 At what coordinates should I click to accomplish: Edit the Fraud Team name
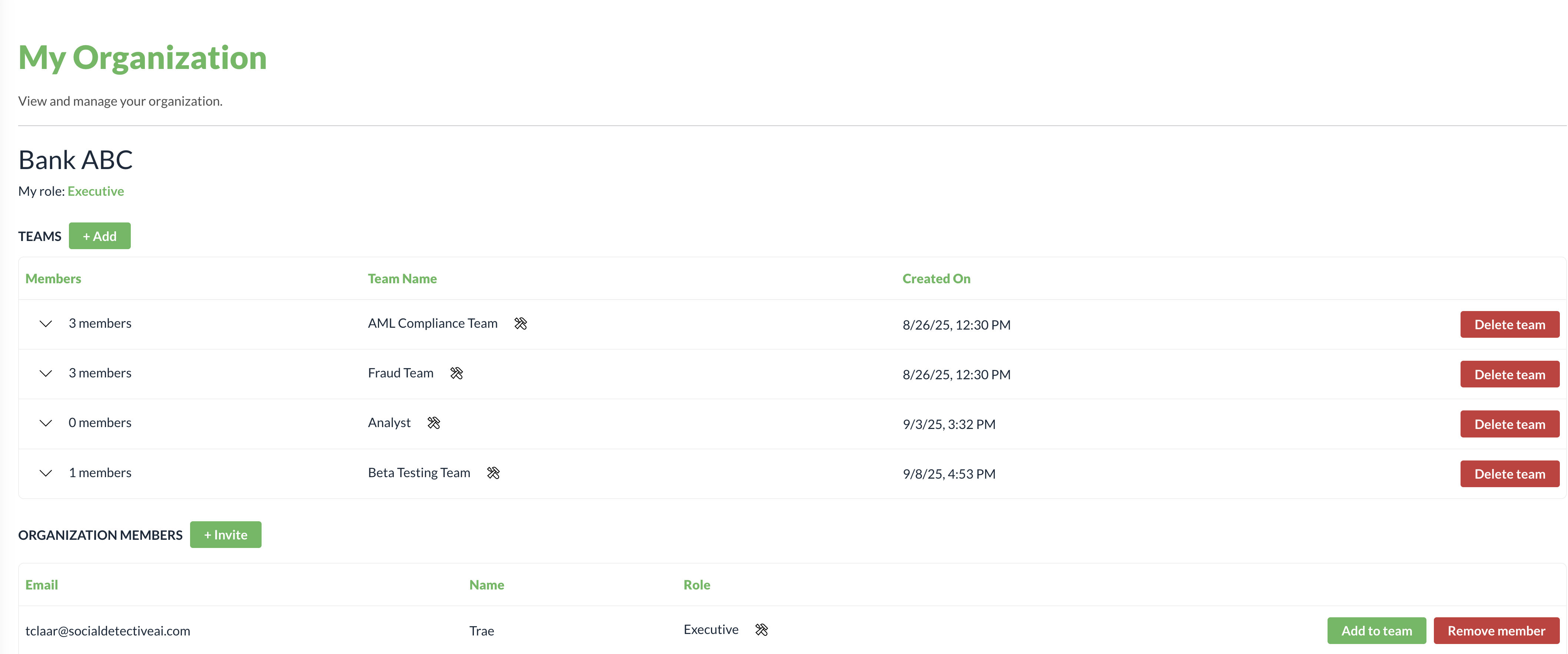(x=457, y=373)
